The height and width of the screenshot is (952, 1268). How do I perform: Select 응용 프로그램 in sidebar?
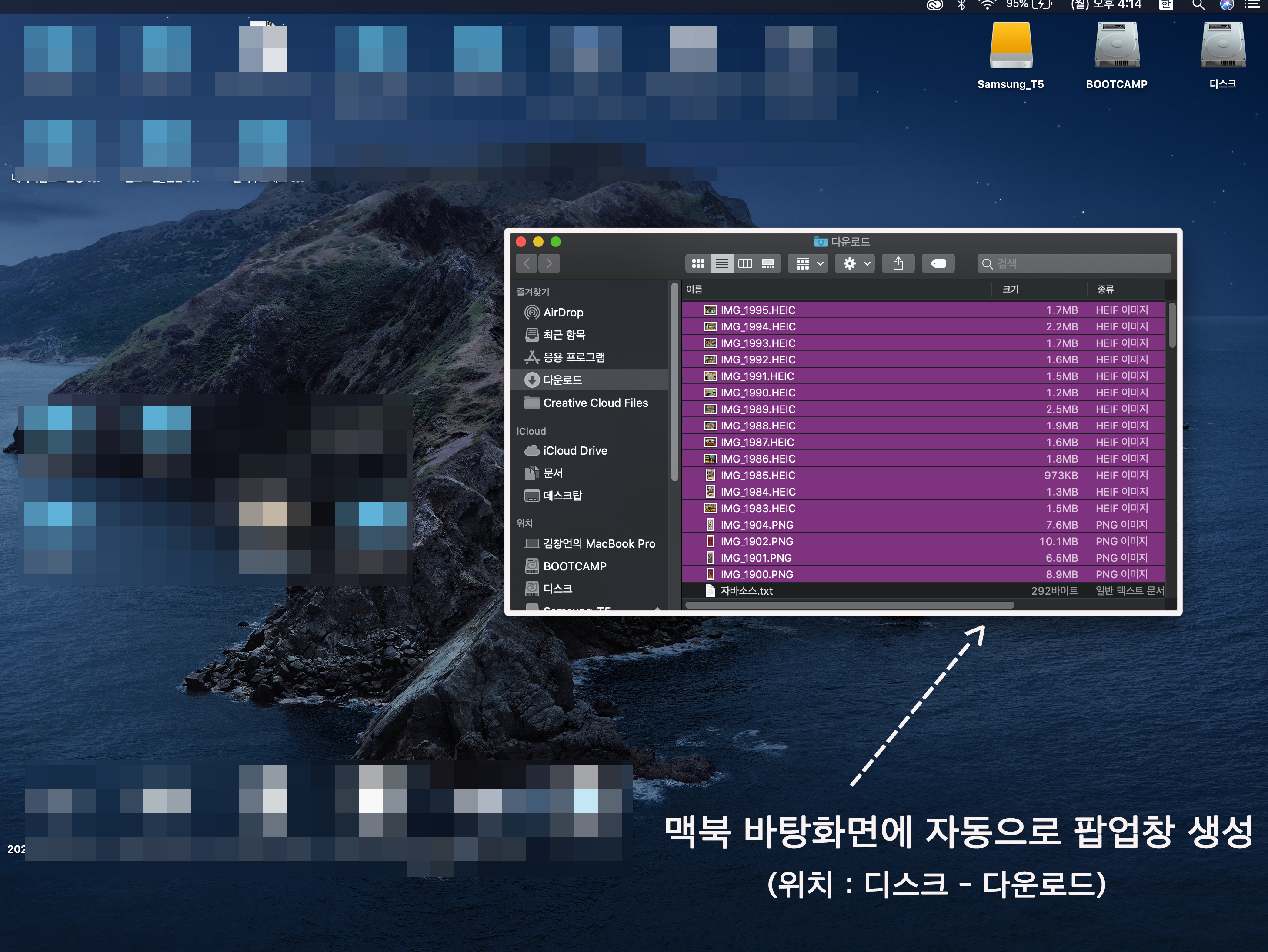click(573, 358)
